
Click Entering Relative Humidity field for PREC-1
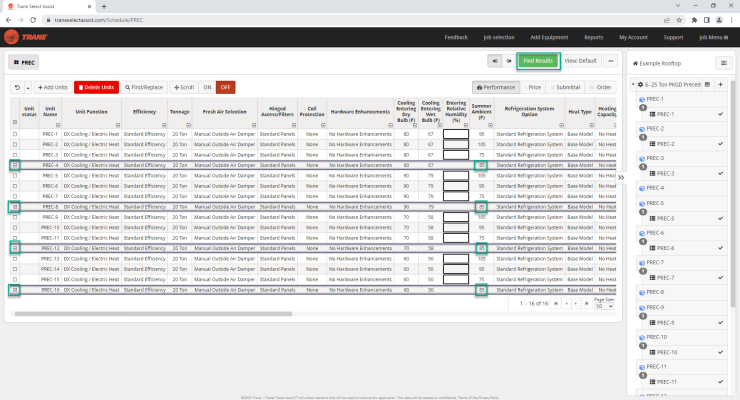pyautogui.click(x=456, y=134)
